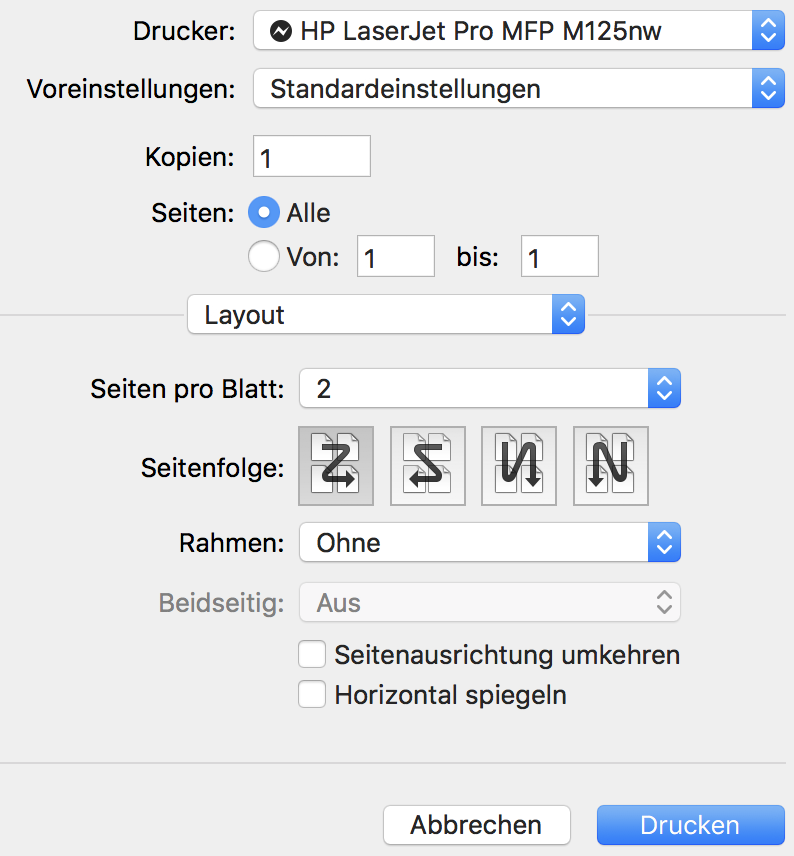Open the Rahmen dropdown set to Ohne
794x856 pixels.
tap(489, 543)
